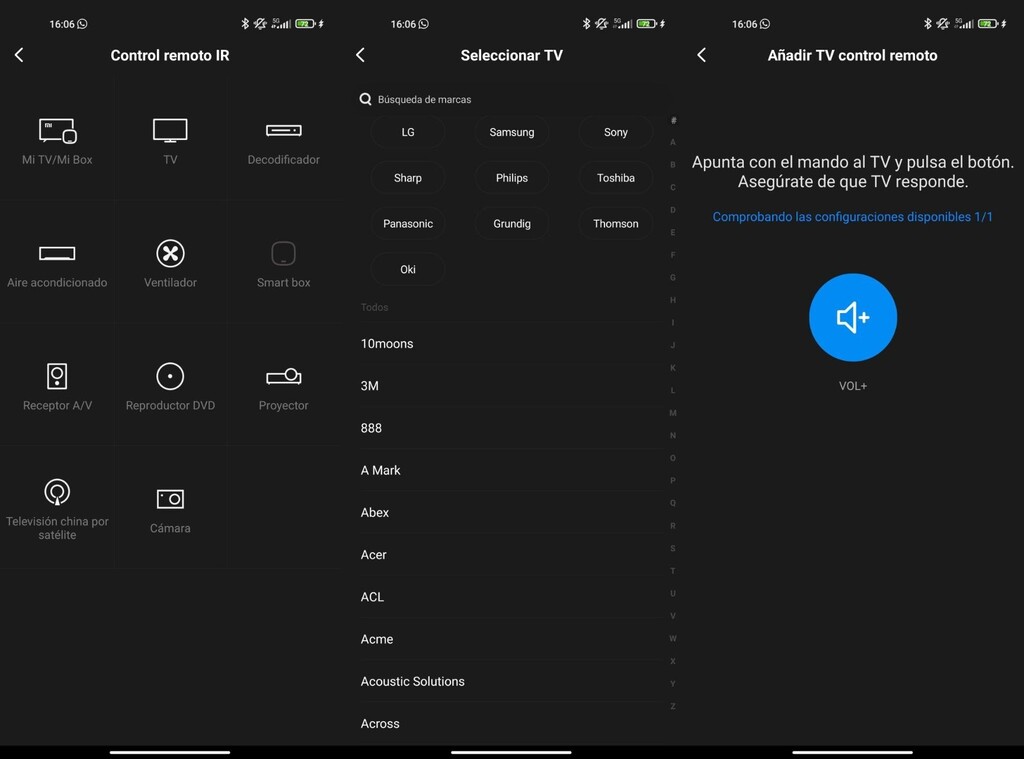Image resolution: width=1024 pixels, height=759 pixels.
Task: Select the Cámara device icon
Action: pyautogui.click(x=170, y=507)
